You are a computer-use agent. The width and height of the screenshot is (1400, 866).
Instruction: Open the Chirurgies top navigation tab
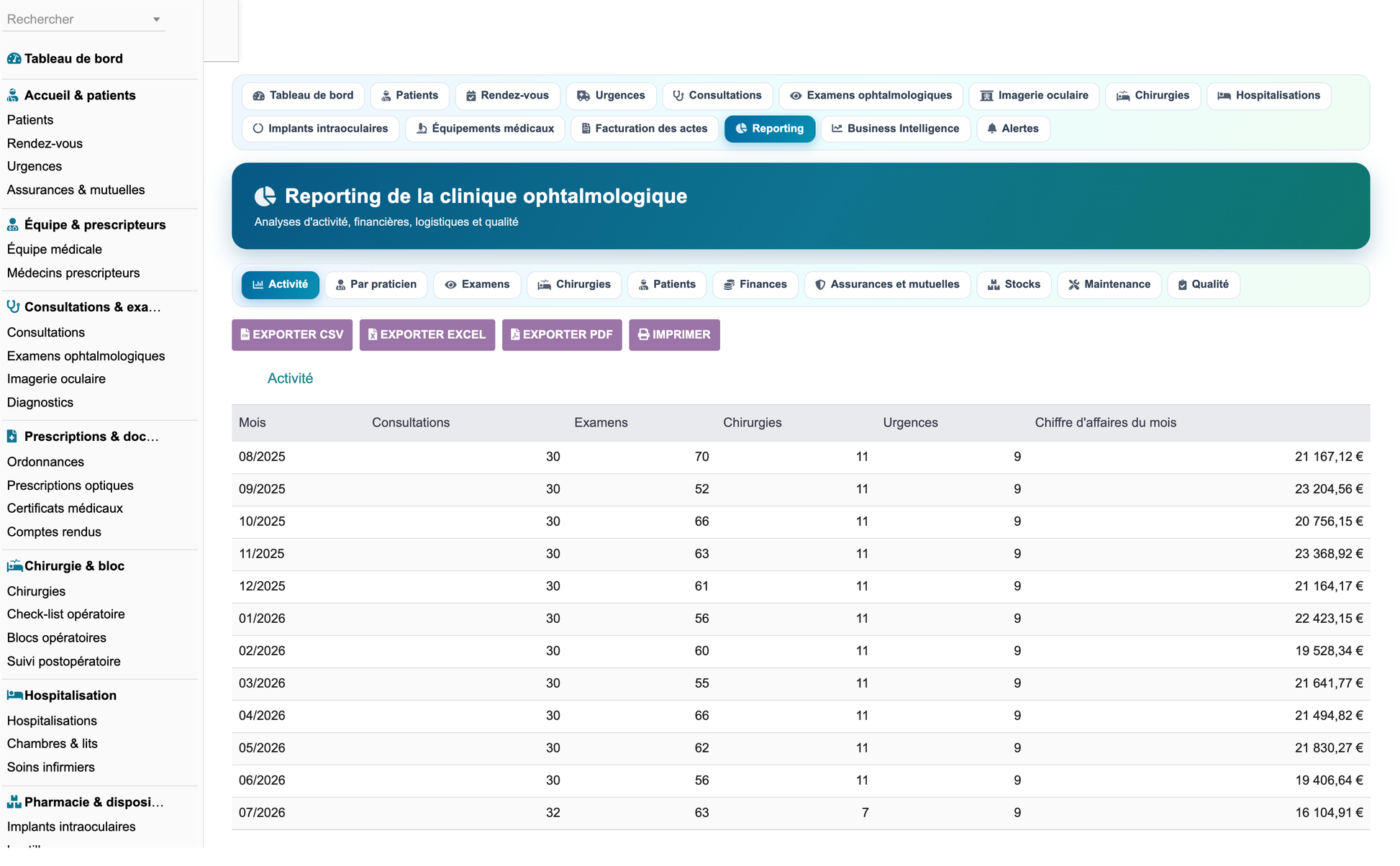[1153, 96]
